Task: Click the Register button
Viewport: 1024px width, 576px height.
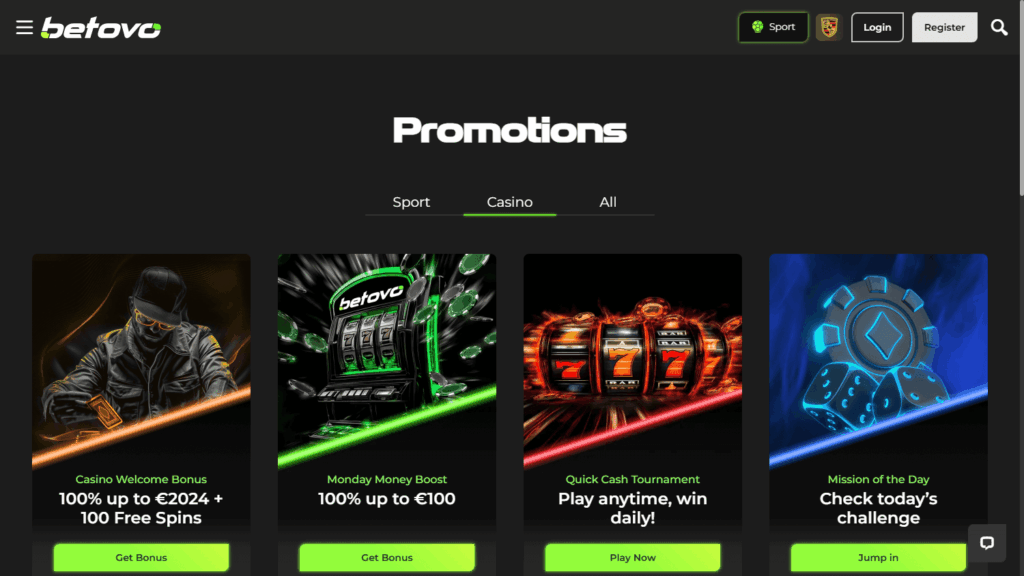Action: click(x=944, y=27)
